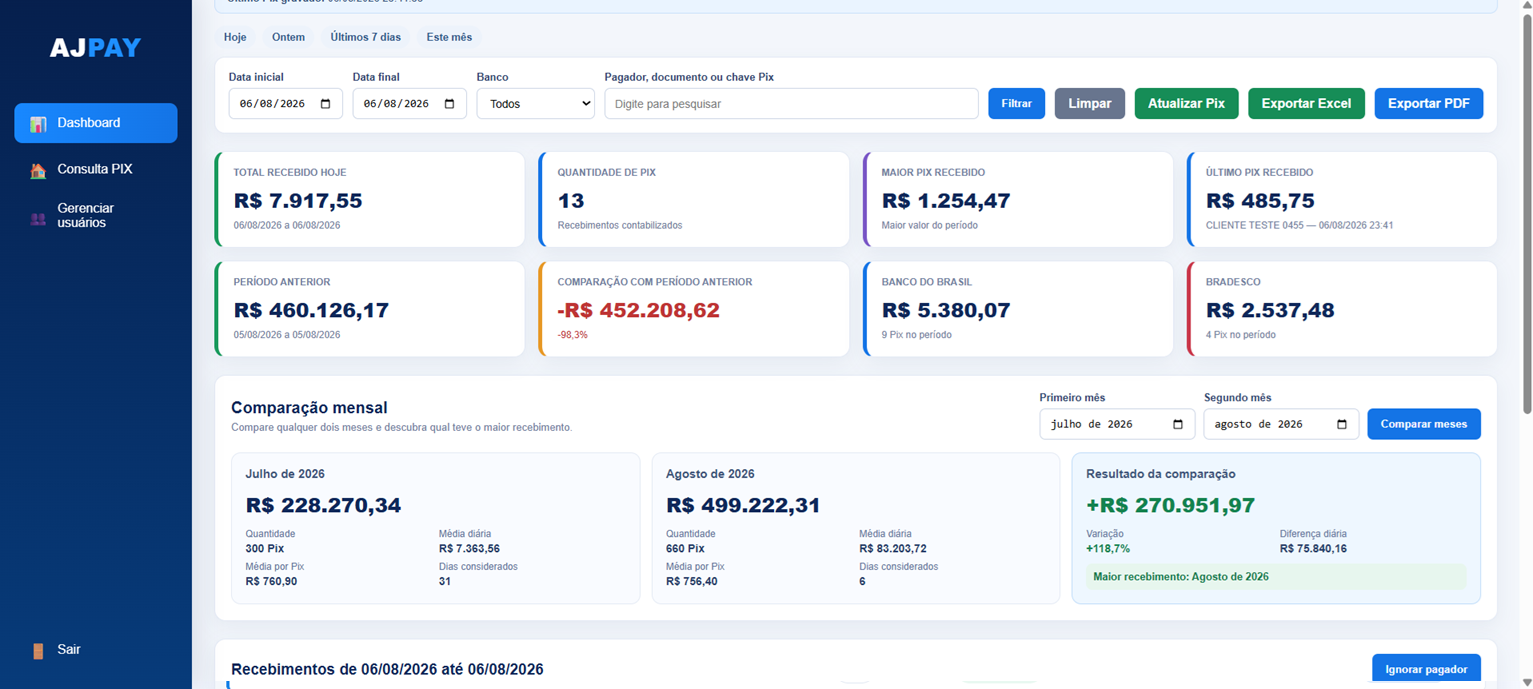Open calendar picker for Data inicial
The height and width of the screenshot is (689, 1533).
click(325, 104)
